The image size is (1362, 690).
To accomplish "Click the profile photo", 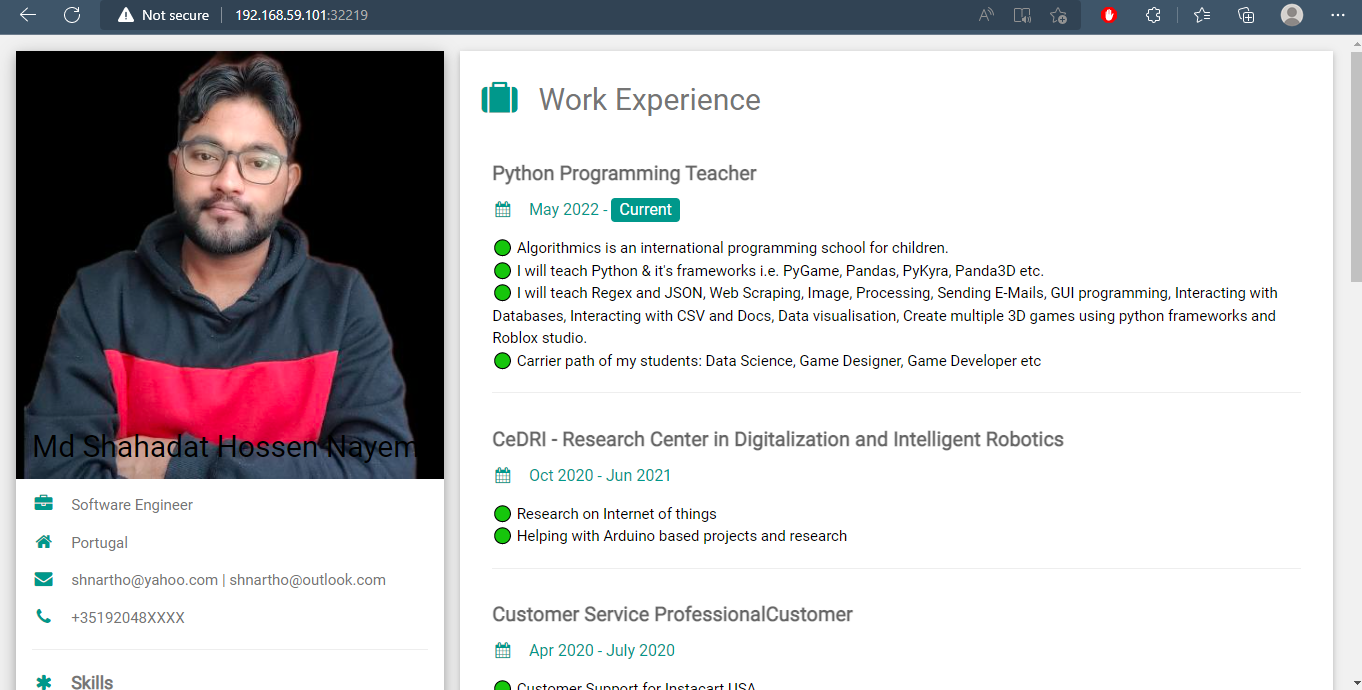I will point(230,265).
